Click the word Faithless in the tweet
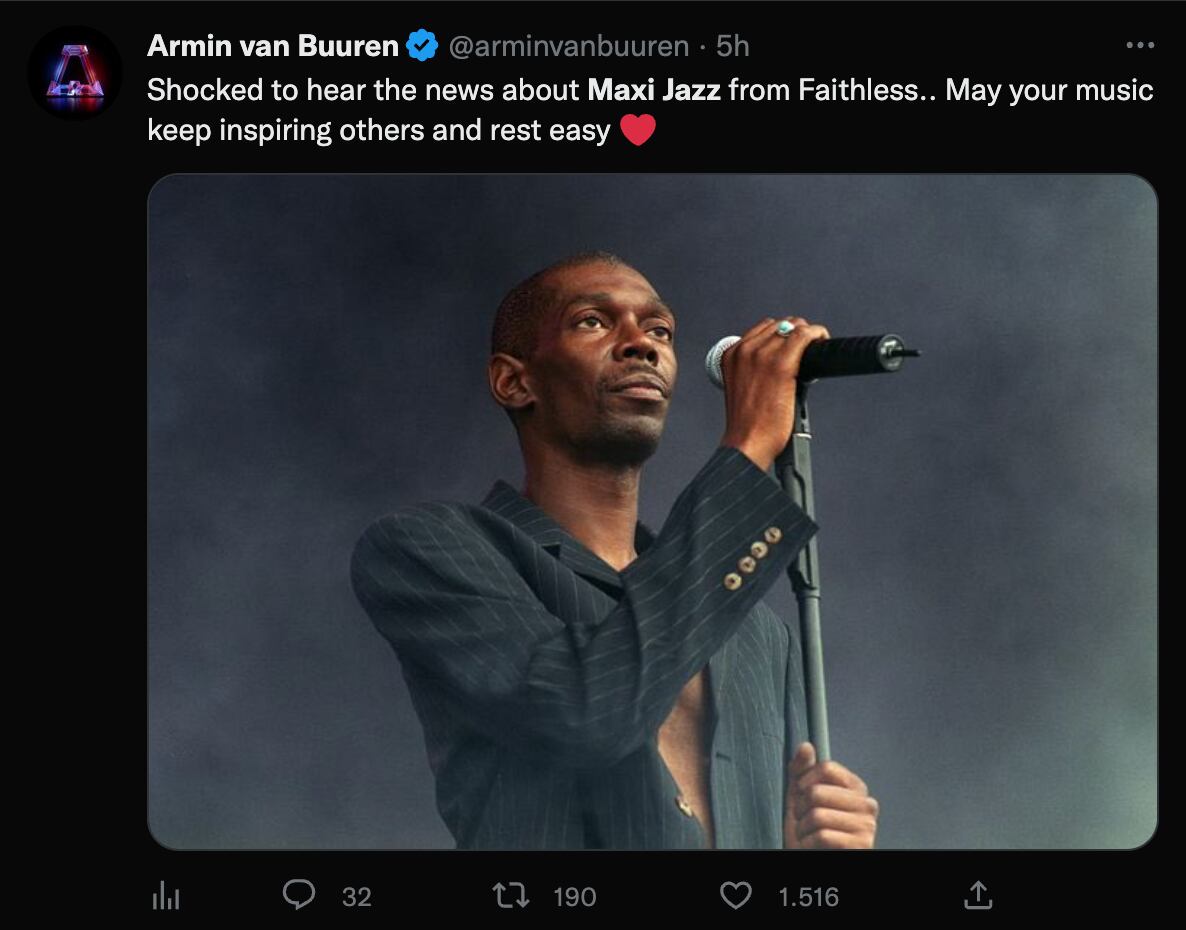The image size is (1186, 930). point(851,91)
